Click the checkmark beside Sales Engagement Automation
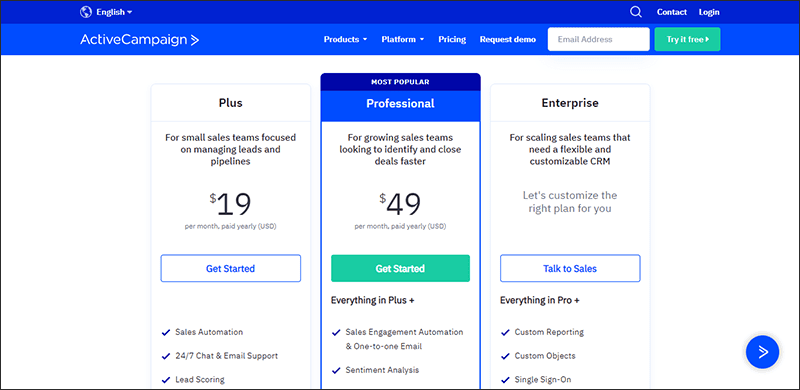This screenshot has height=390, width=800. click(x=336, y=332)
